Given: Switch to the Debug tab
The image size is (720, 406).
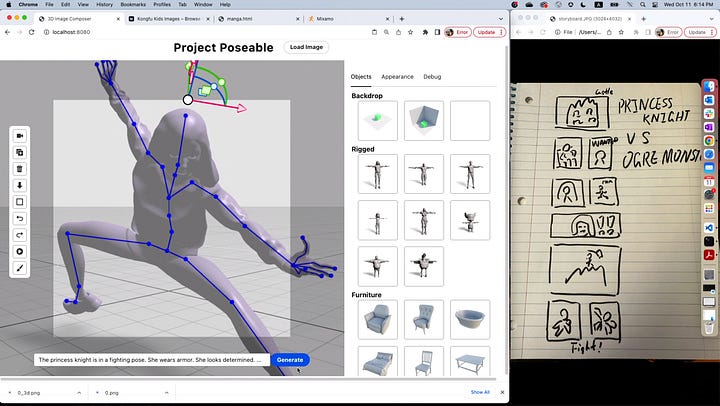Looking at the screenshot, I should pyautogui.click(x=432, y=77).
